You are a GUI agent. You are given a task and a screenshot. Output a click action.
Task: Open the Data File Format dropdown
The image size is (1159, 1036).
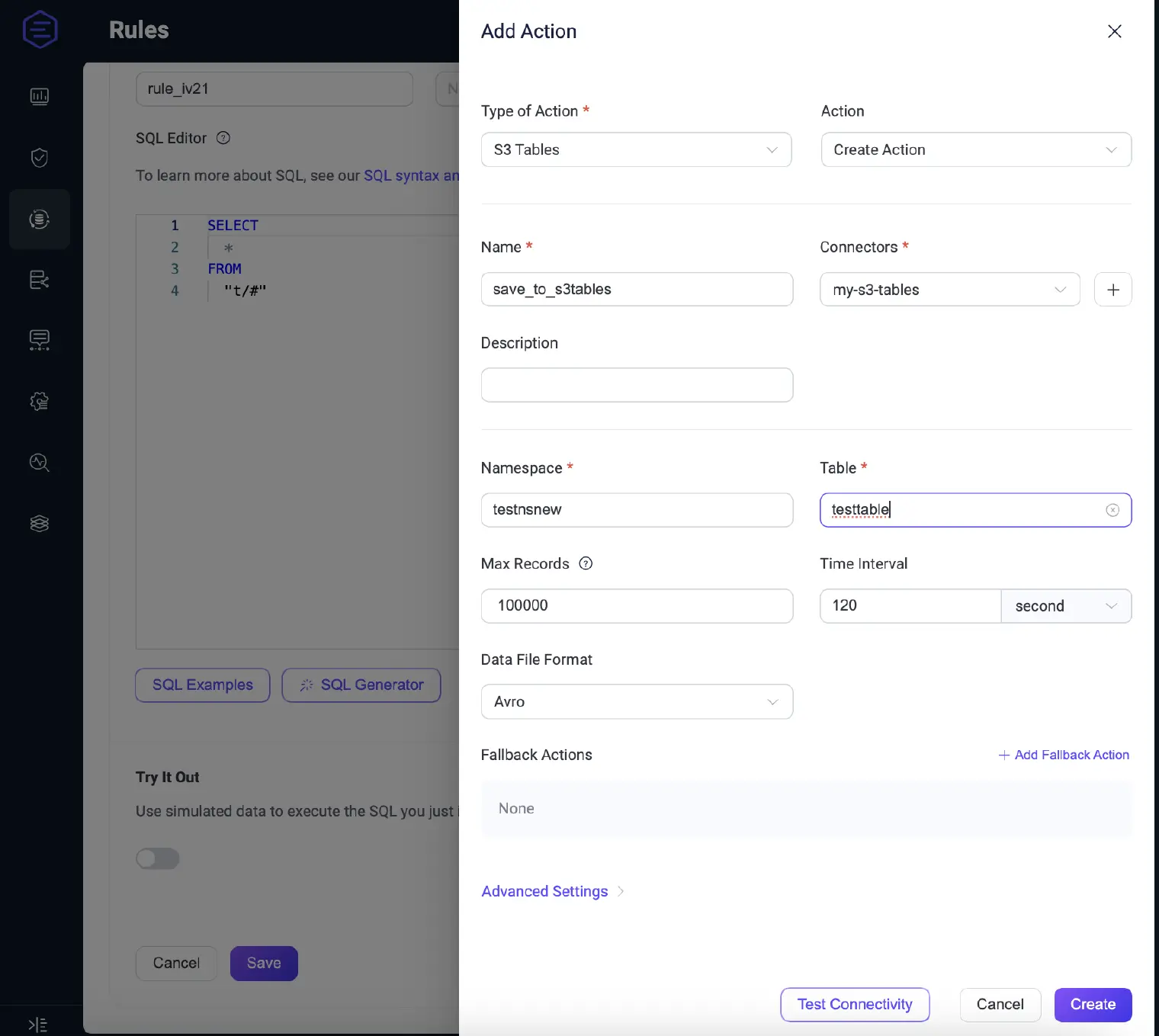pos(636,702)
